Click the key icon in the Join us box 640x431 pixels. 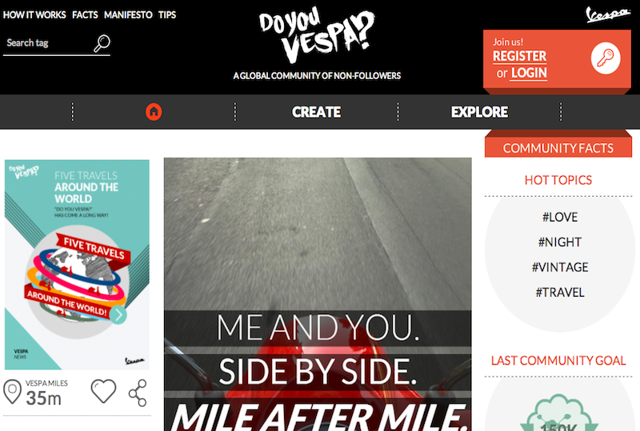(x=605, y=58)
